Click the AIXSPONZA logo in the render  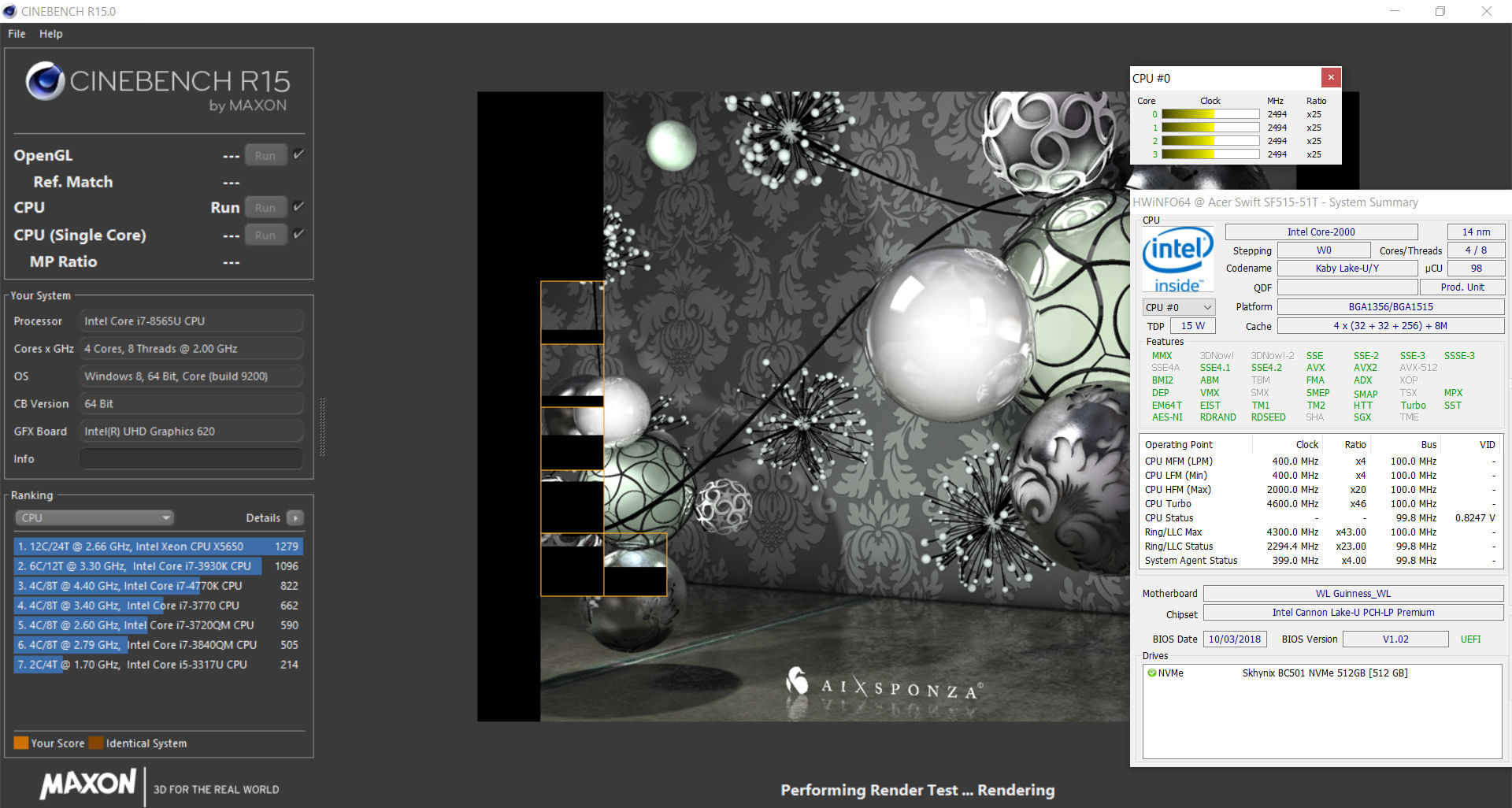[x=884, y=685]
